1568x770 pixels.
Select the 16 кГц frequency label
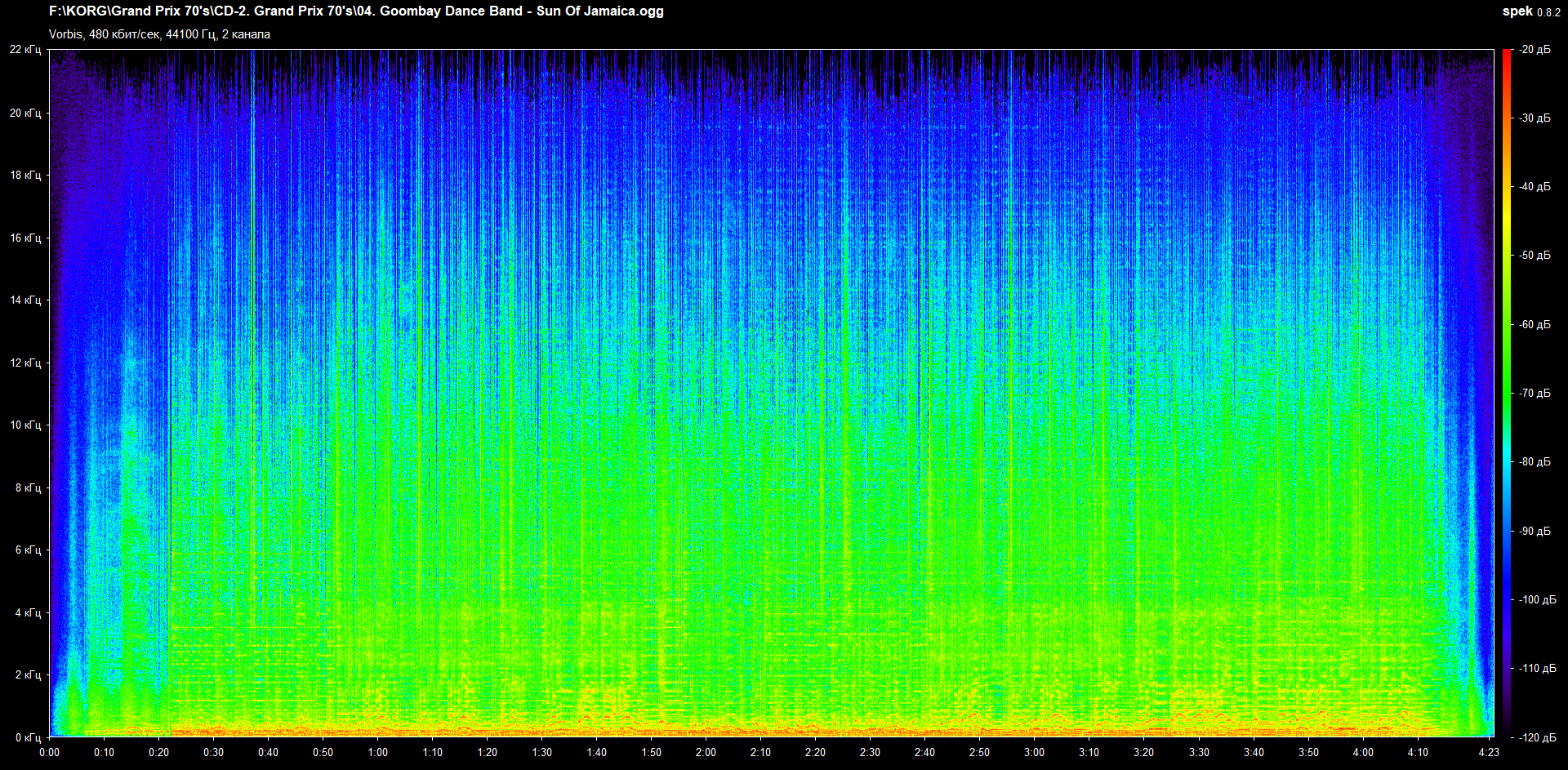point(25,238)
